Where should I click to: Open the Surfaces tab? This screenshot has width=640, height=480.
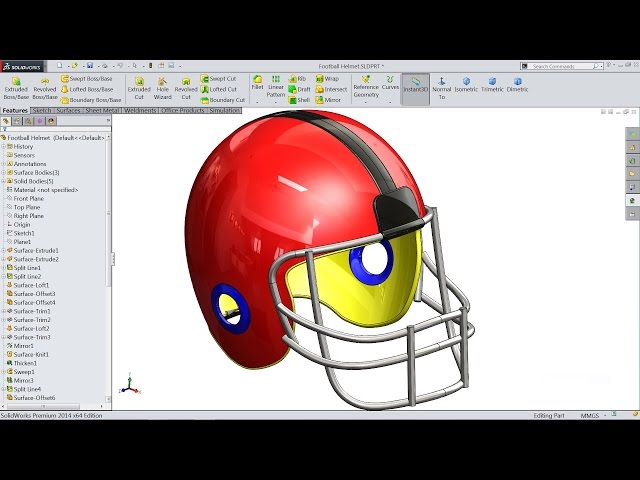[x=68, y=111]
